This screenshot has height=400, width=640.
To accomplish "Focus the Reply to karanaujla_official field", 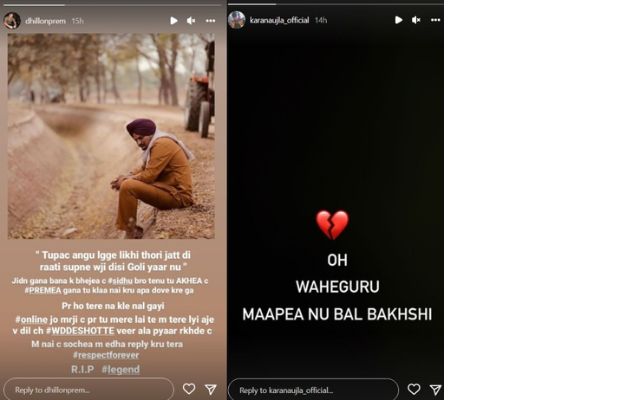I will tap(313, 390).
